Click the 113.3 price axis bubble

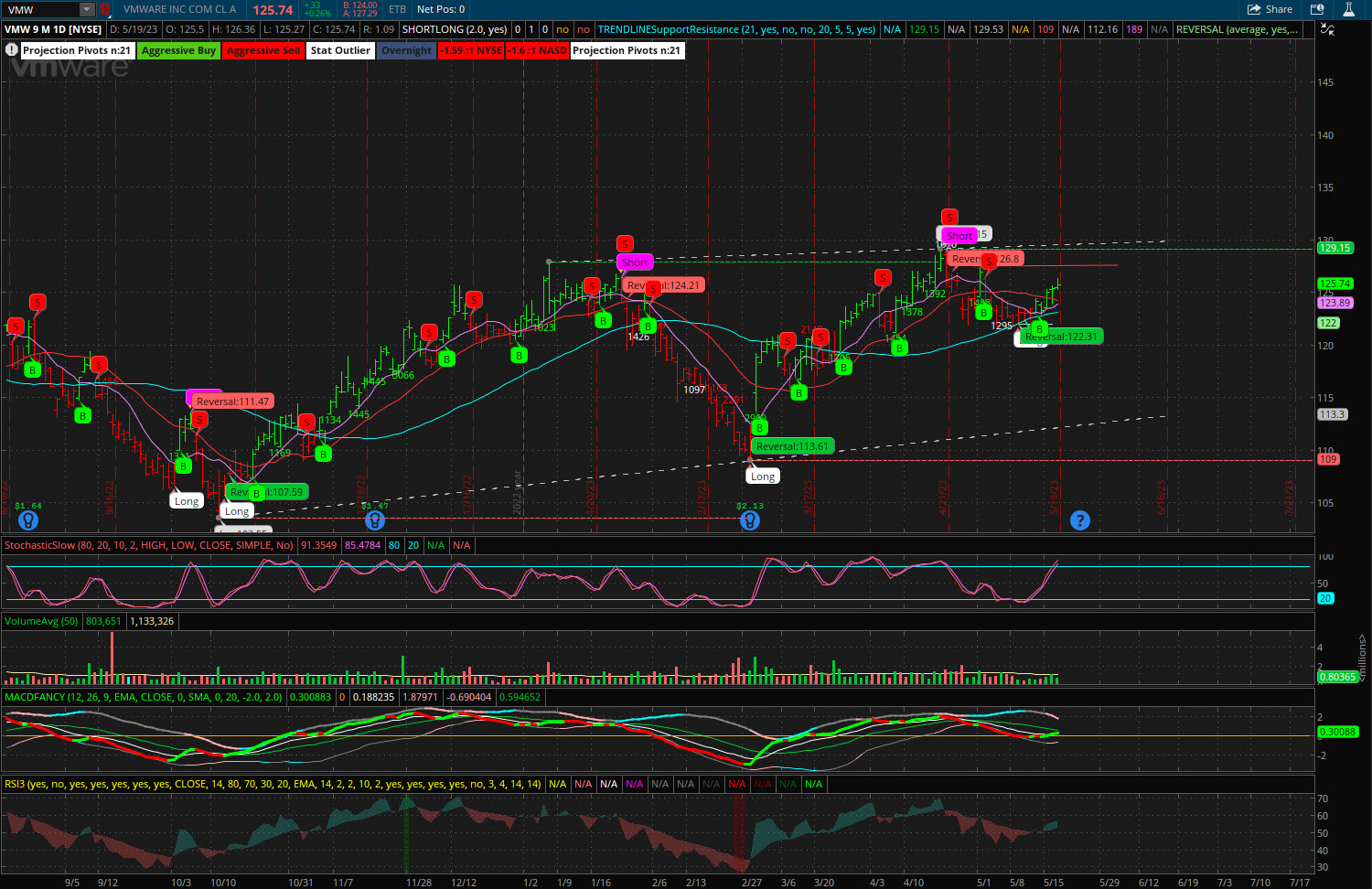click(1332, 414)
